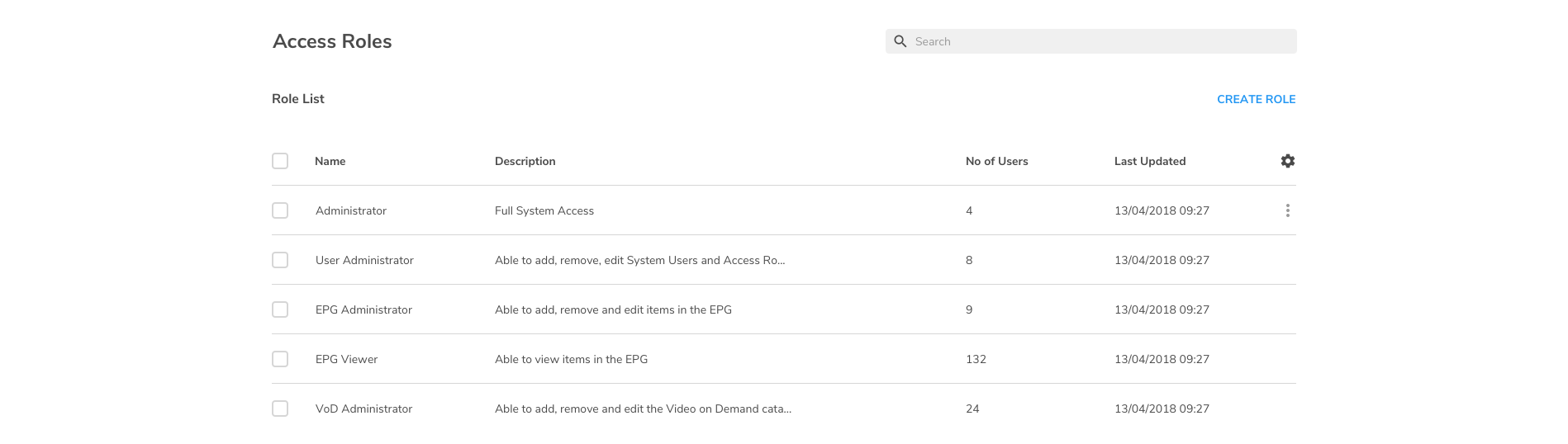Click the EPG Administrator role name
The height and width of the screenshot is (444, 1568).
click(363, 309)
